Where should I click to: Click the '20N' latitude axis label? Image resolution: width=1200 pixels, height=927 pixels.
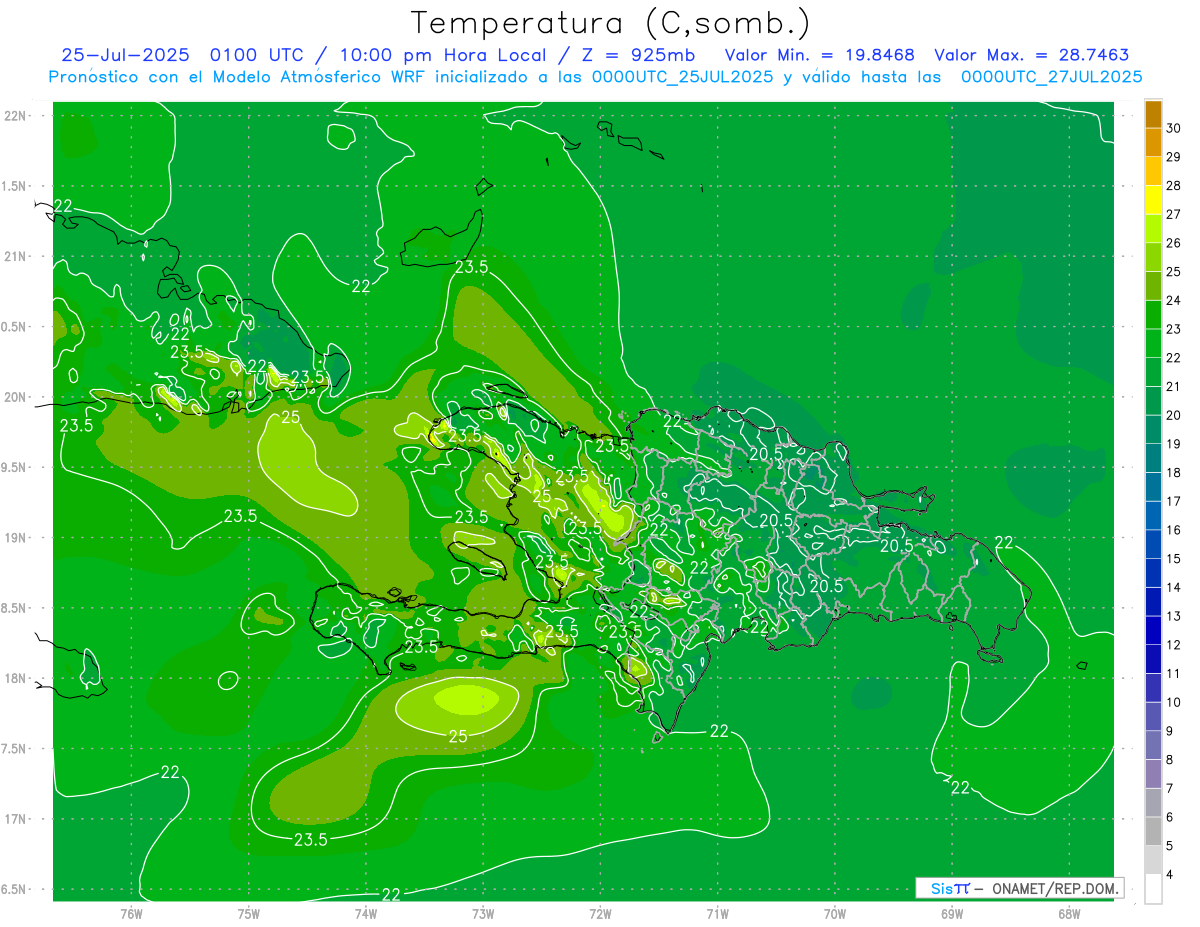click(x=15, y=397)
